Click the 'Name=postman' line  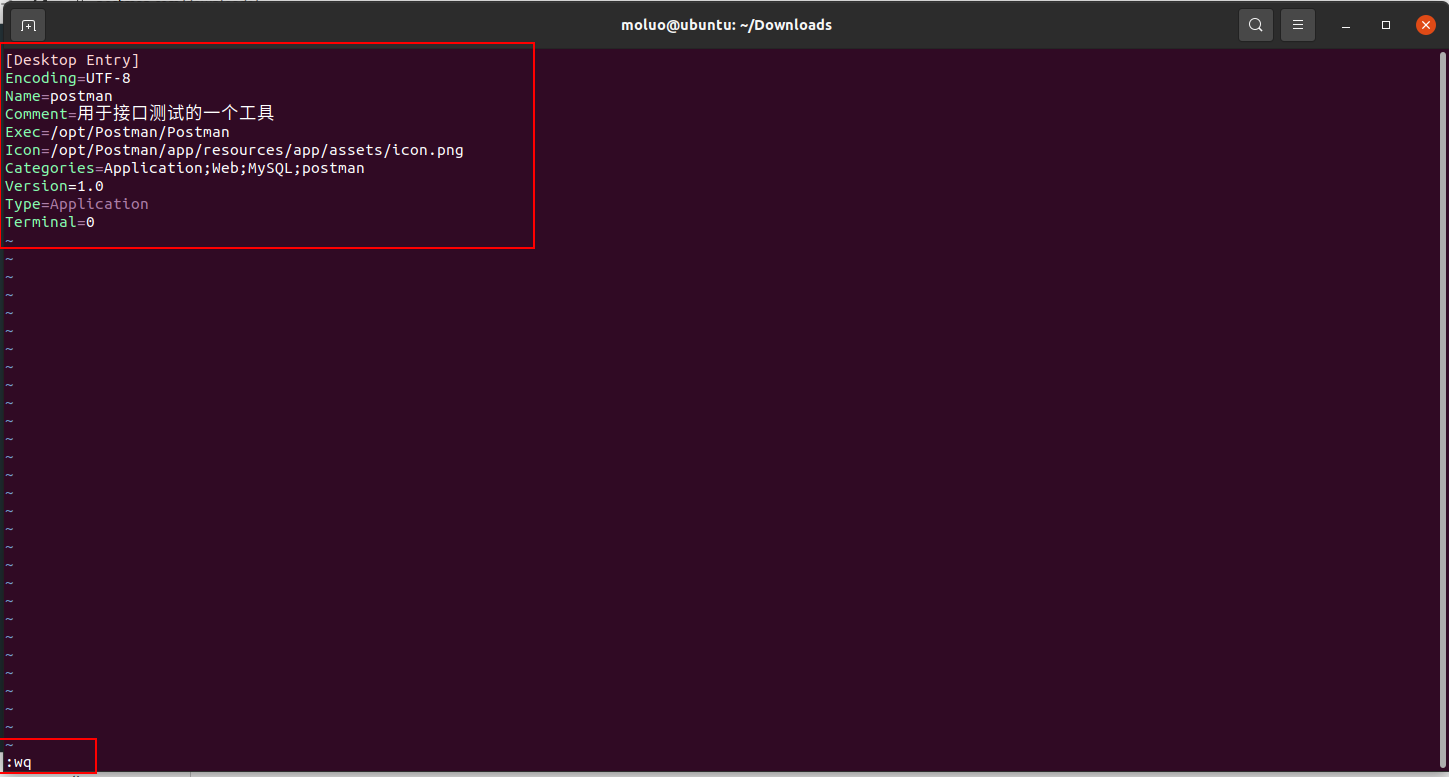point(59,96)
